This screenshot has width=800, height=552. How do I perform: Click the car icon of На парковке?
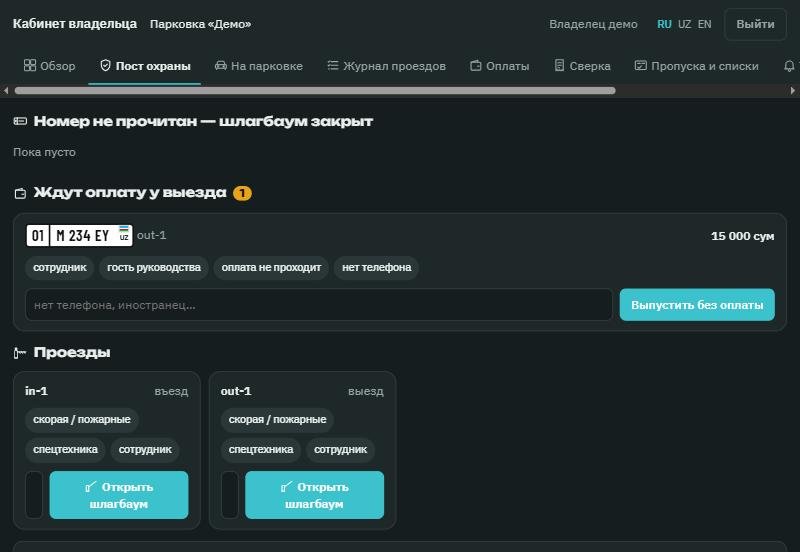point(220,65)
